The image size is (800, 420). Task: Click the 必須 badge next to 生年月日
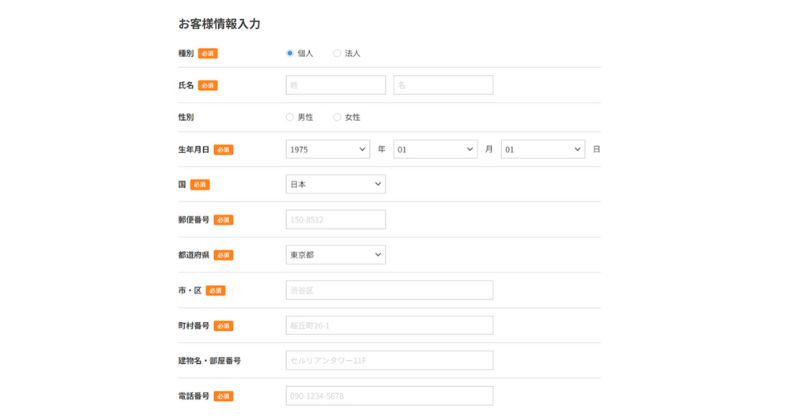[x=223, y=149]
